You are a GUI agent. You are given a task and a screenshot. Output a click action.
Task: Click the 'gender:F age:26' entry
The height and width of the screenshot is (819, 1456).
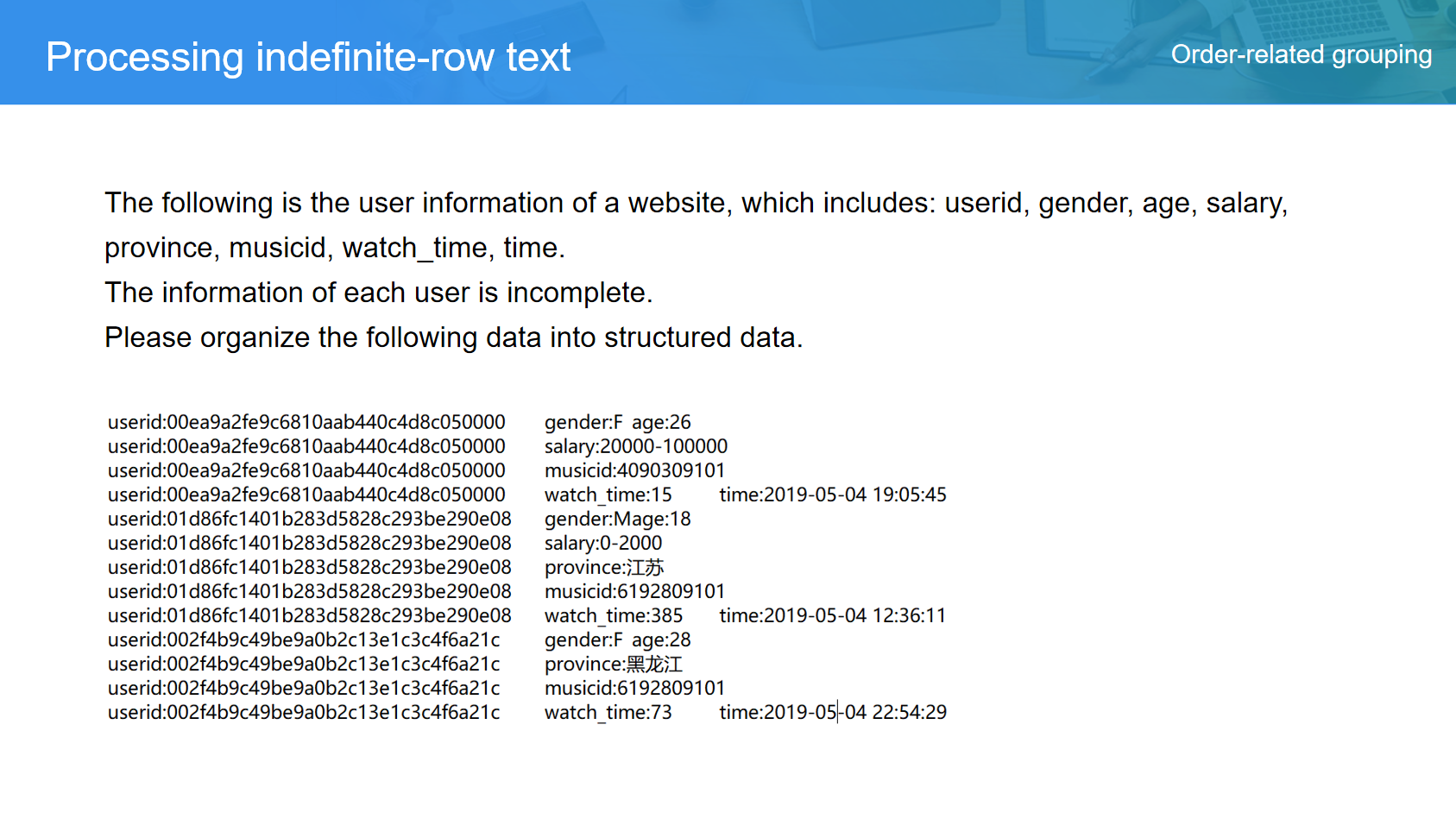click(x=617, y=422)
